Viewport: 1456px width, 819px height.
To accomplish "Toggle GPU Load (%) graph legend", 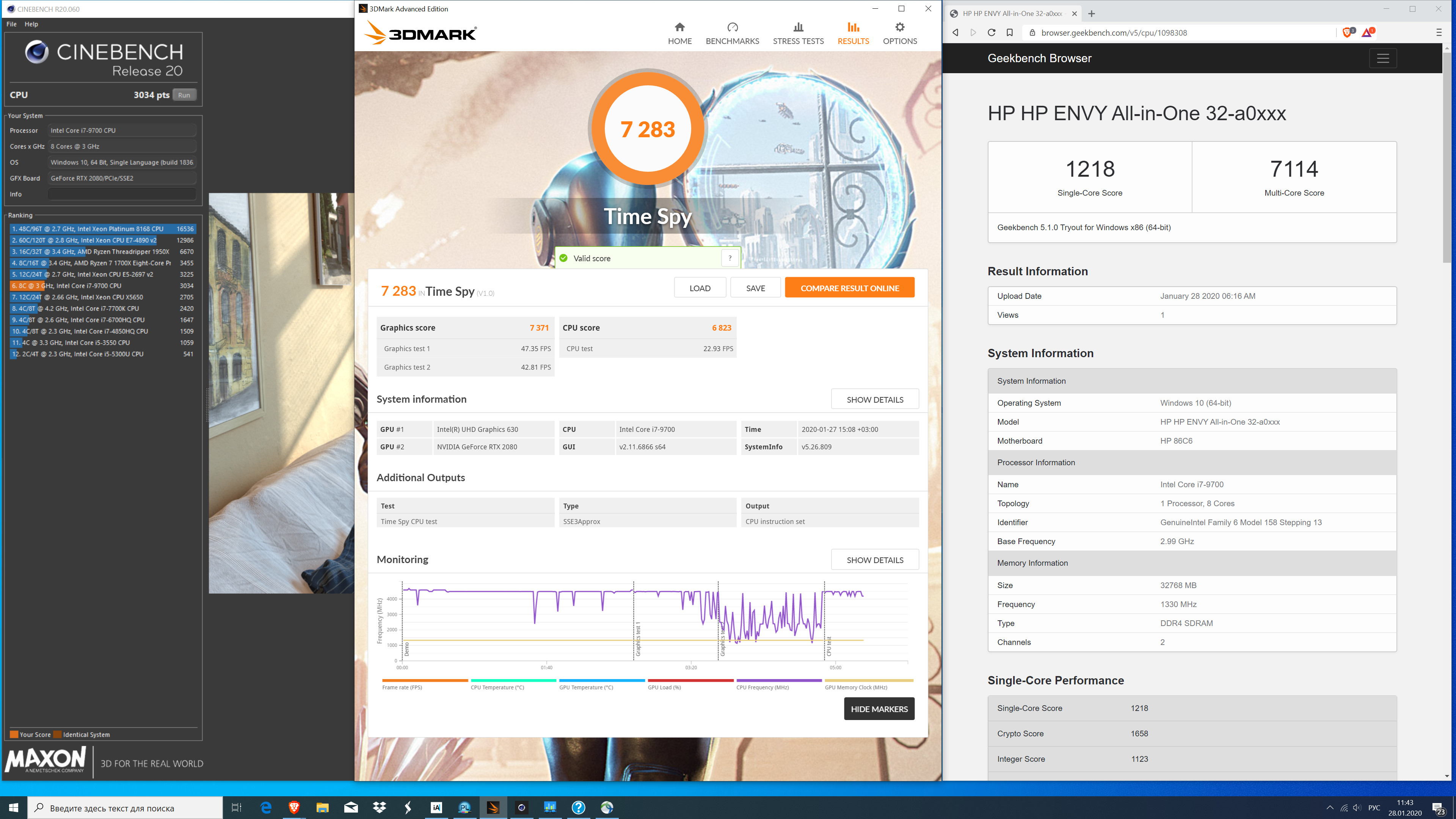I will (690, 684).
